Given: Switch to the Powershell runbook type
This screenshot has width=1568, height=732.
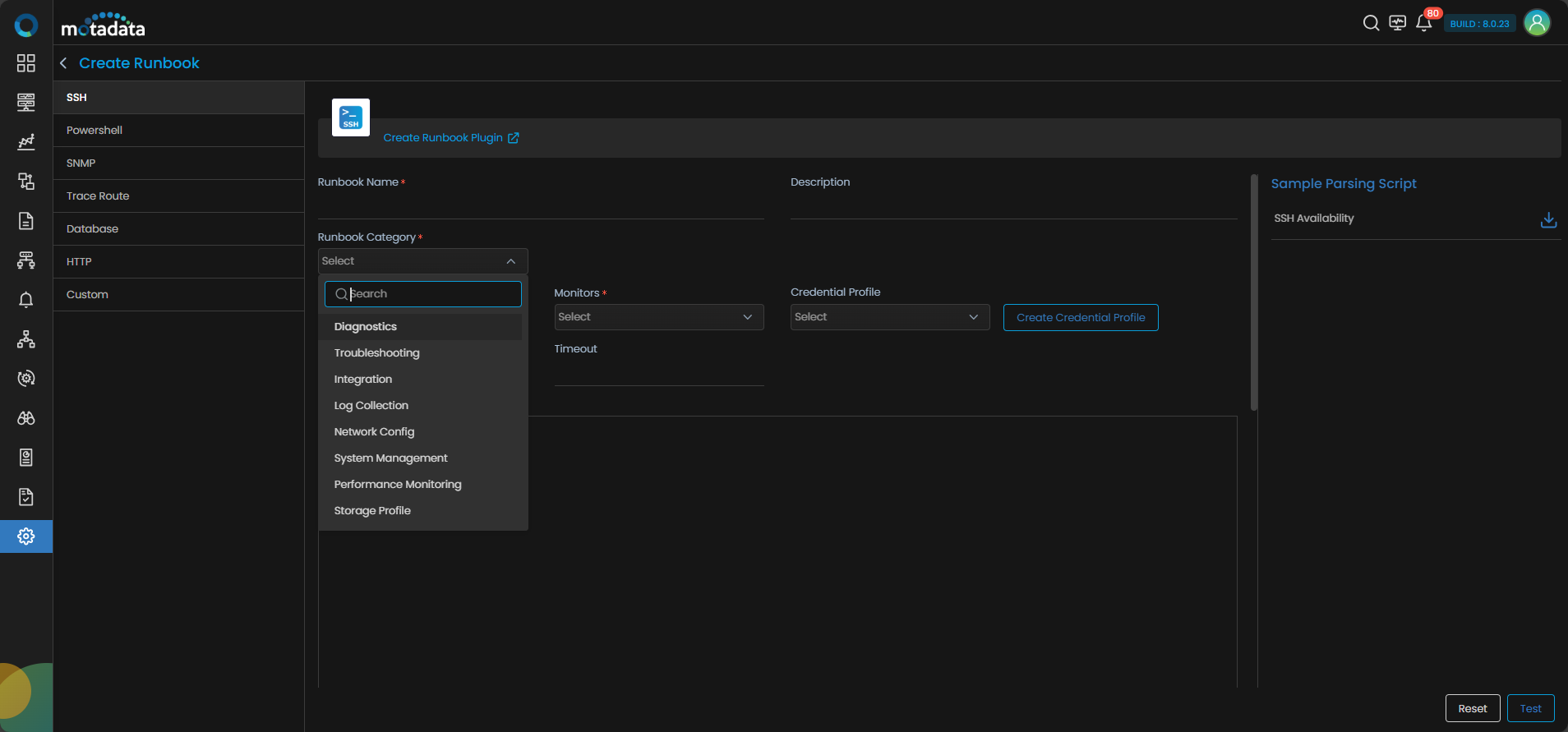Looking at the screenshot, I should 95,131.
